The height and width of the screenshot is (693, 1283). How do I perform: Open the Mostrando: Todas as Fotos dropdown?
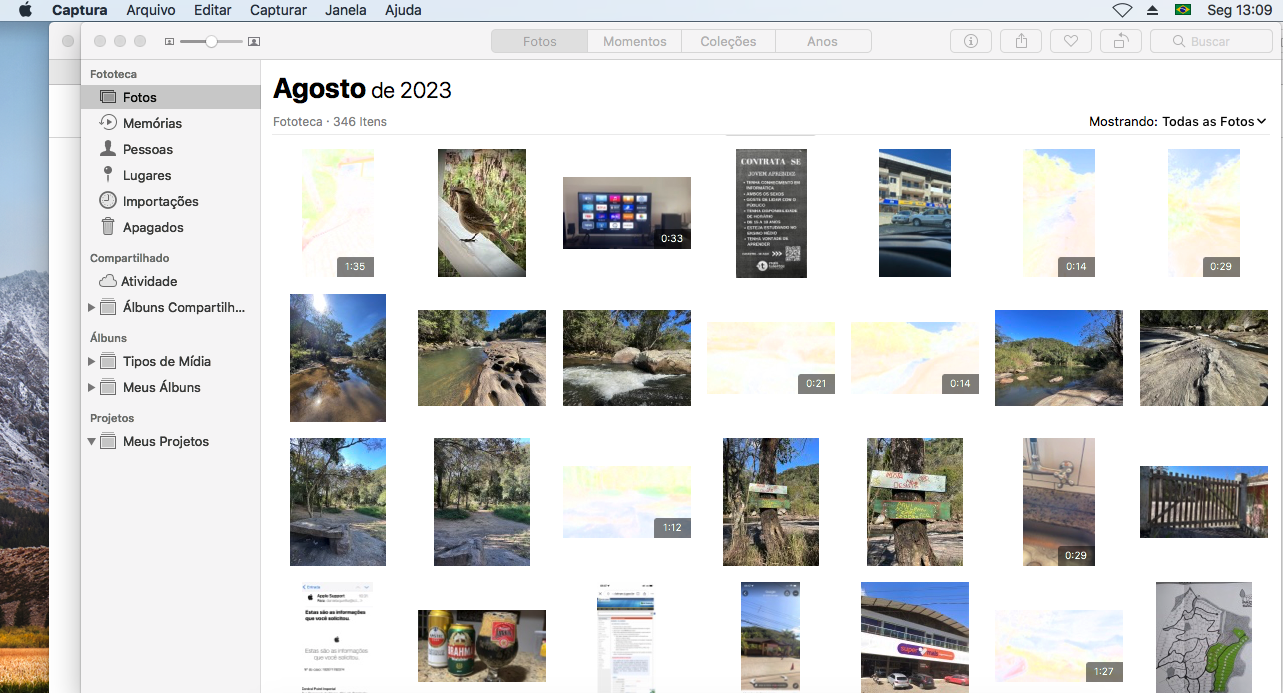pyautogui.click(x=1177, y=121)
